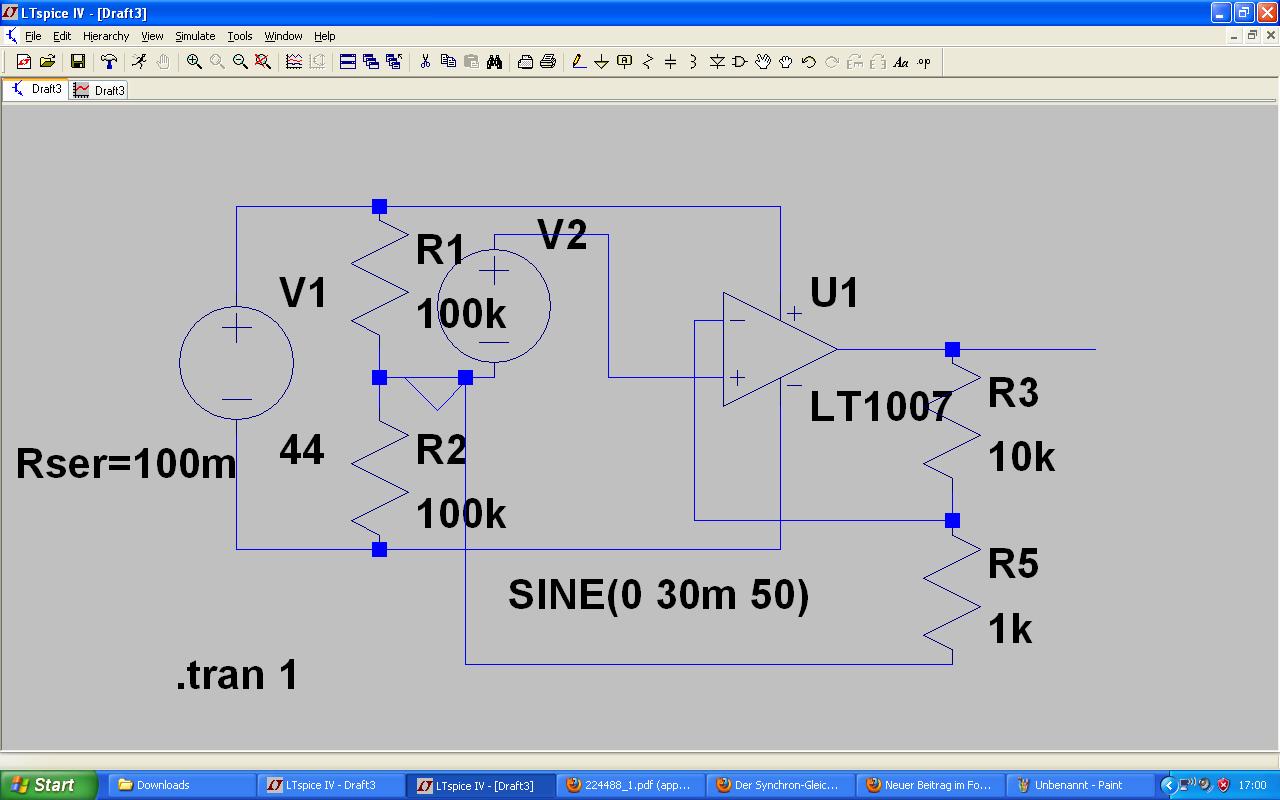Place a Capacitor from the toolbar

point(671,62)
